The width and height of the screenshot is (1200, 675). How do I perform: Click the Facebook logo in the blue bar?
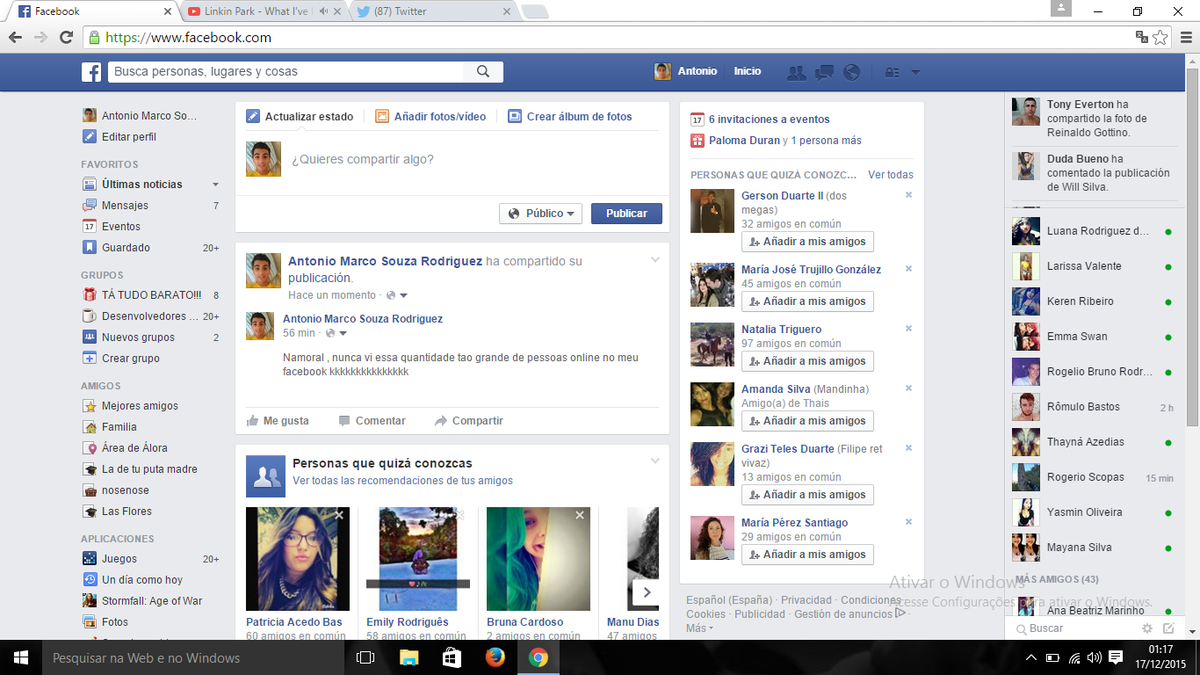click(91, 72)
